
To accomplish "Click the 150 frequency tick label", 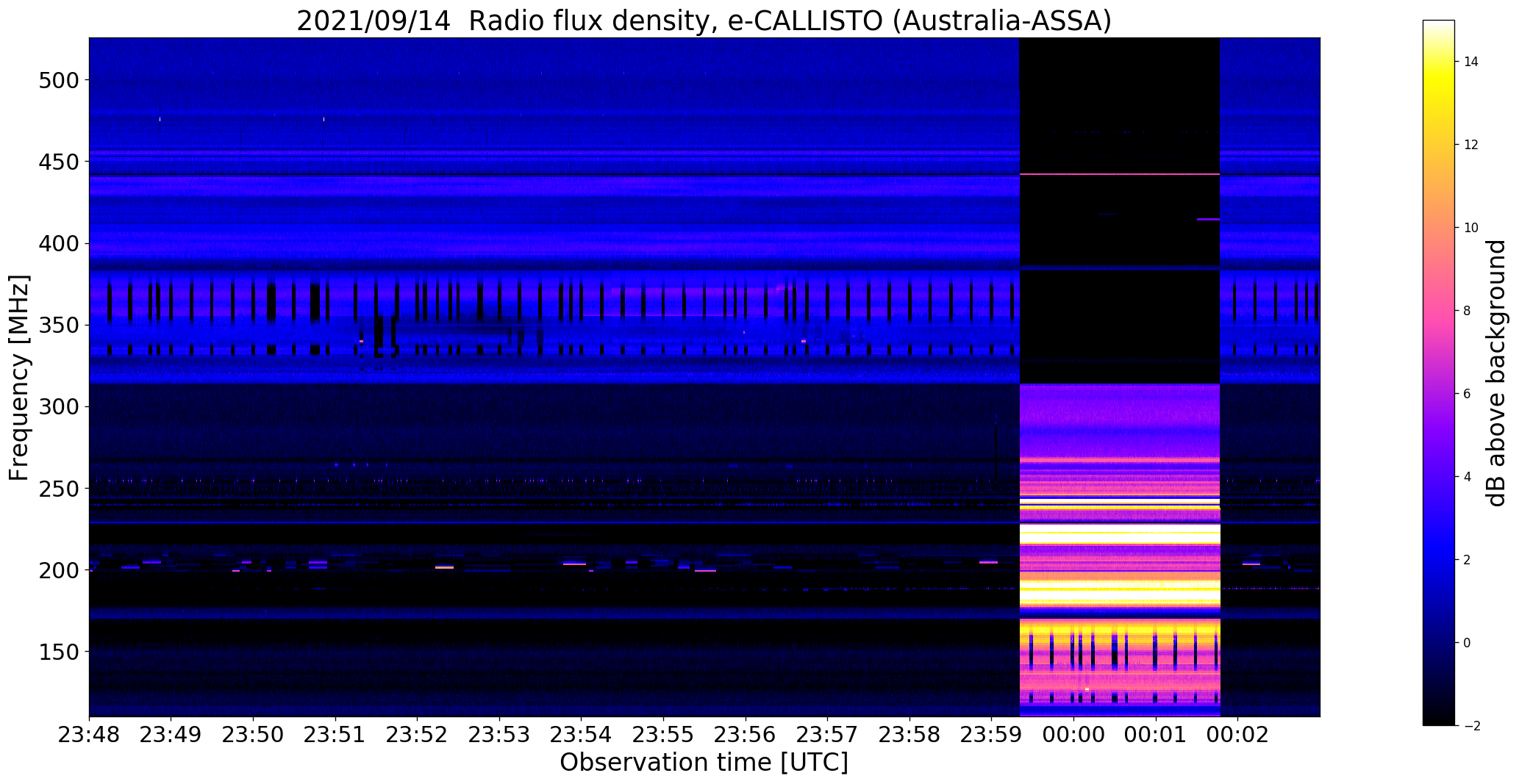I will point(59,652).
